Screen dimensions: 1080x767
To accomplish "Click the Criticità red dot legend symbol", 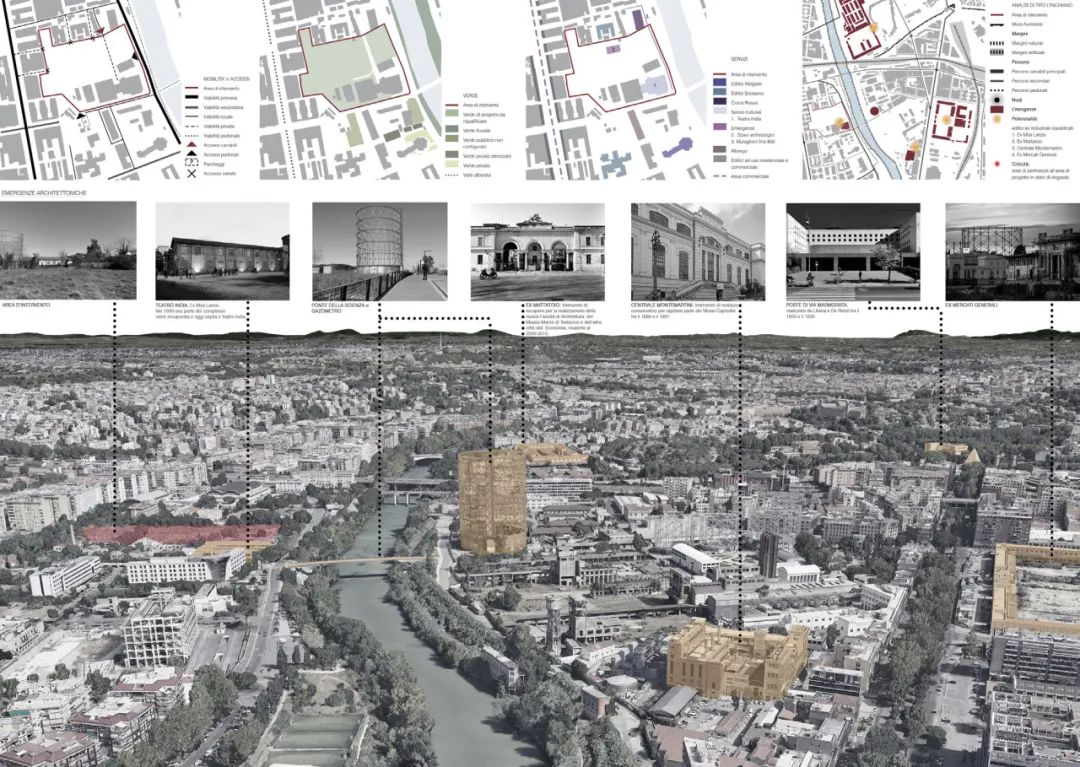I will pyautogui.click(x=996, y=163).
